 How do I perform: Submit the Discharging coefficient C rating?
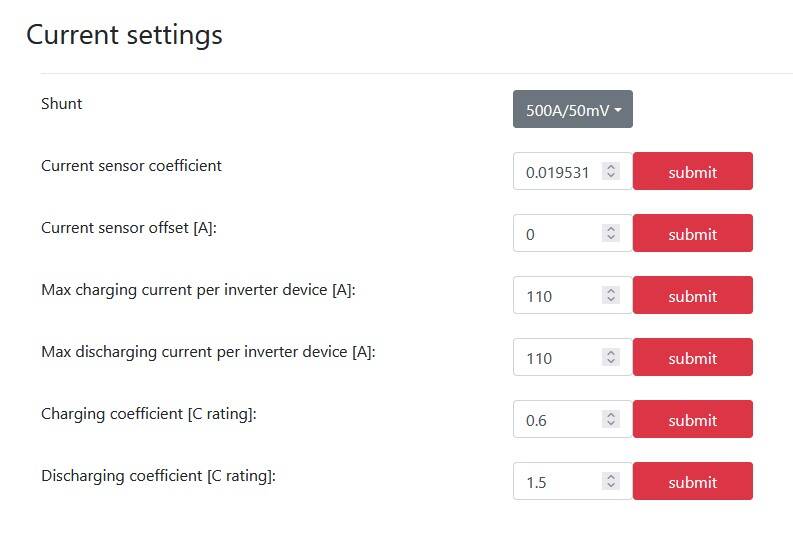[x=692, y=482]
